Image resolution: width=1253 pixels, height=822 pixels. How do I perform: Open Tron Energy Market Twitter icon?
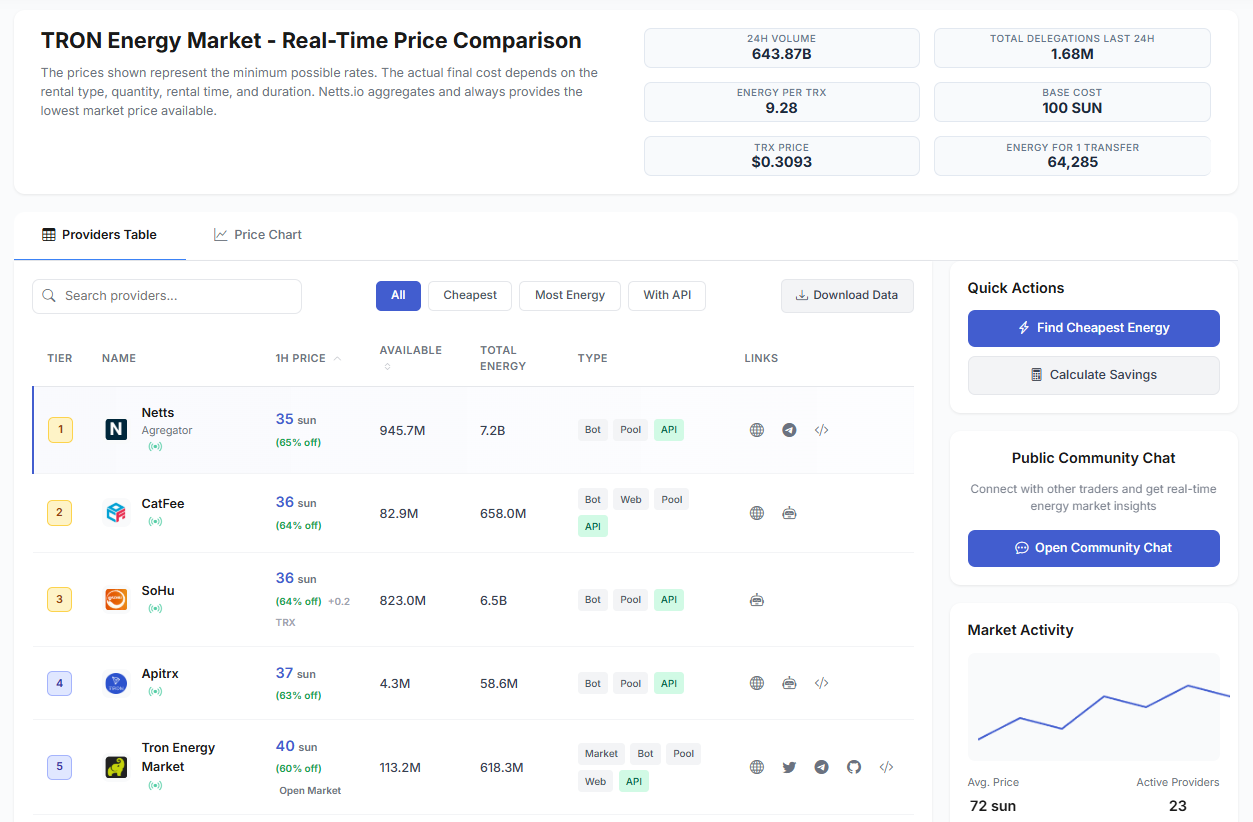(x=789, y=767)
